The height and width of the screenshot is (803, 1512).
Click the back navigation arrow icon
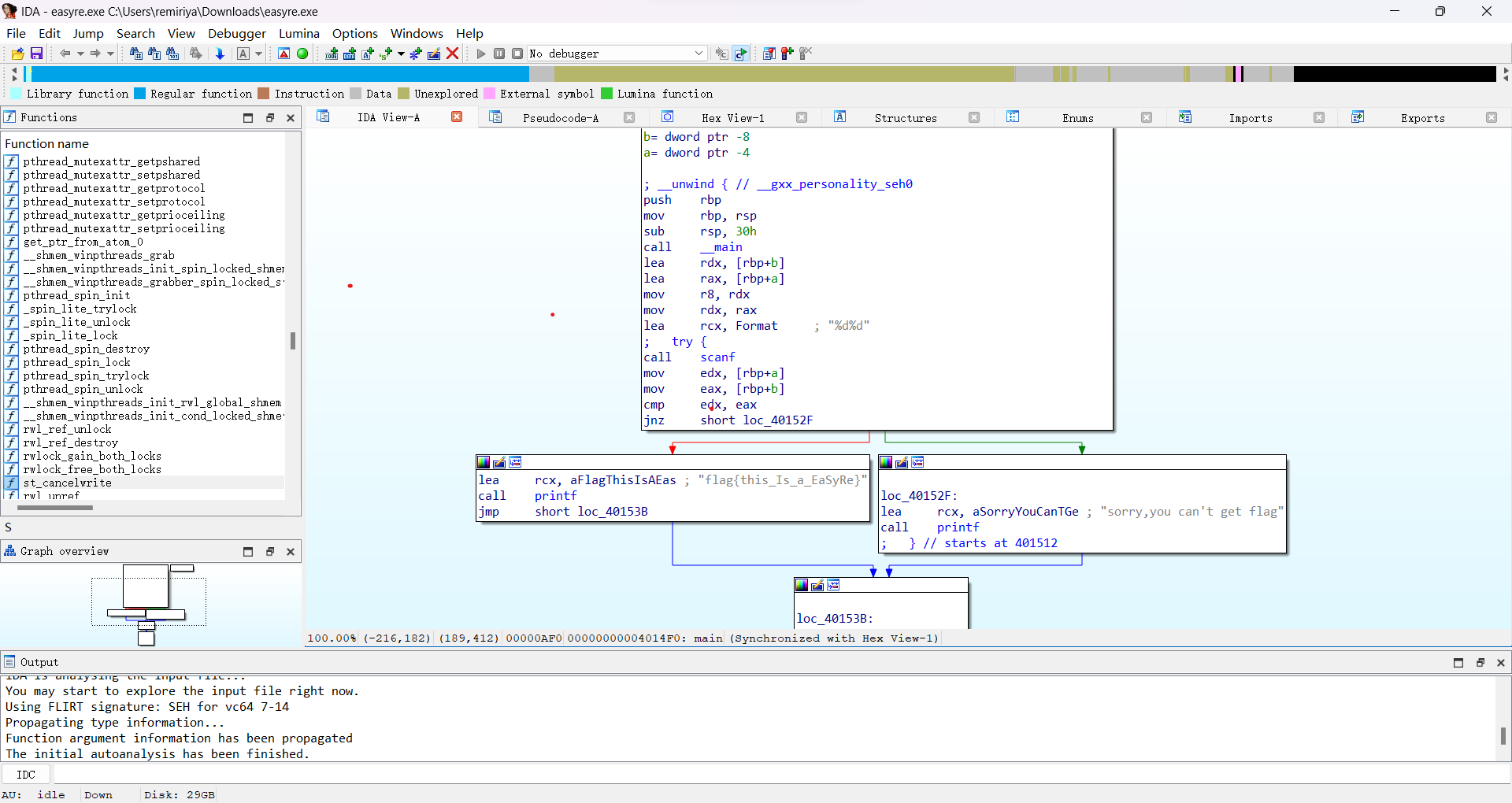tap(65, 54)
